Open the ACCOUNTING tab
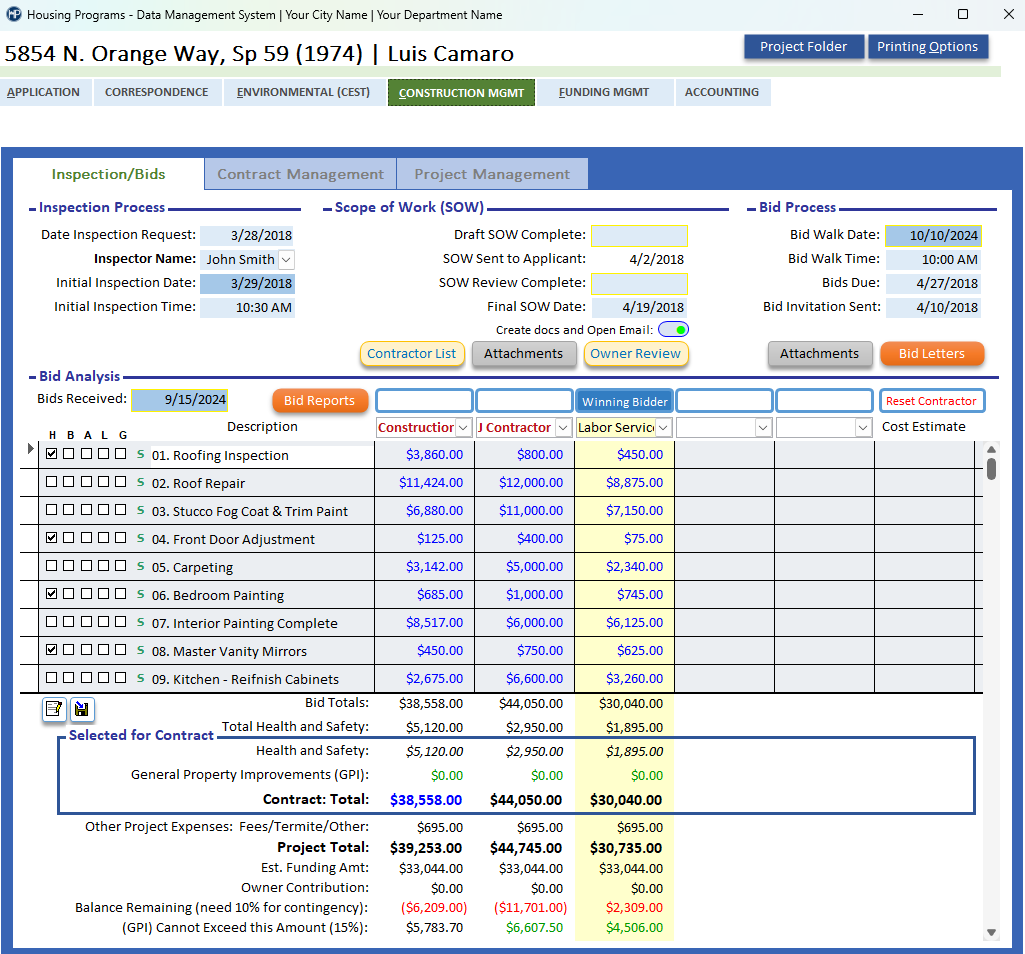 click(x=722, y=92)
